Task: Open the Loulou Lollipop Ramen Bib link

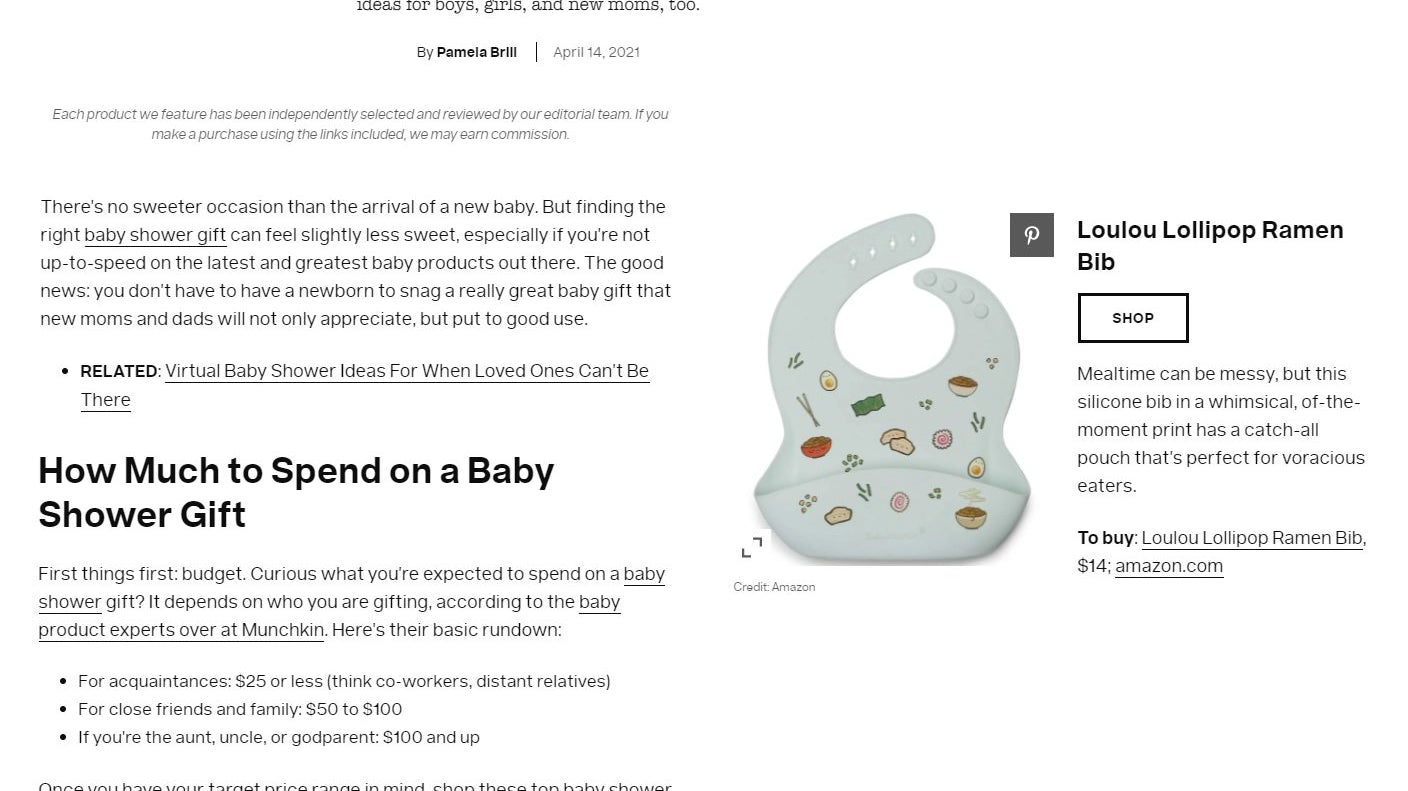Action: click(1252, 537)
